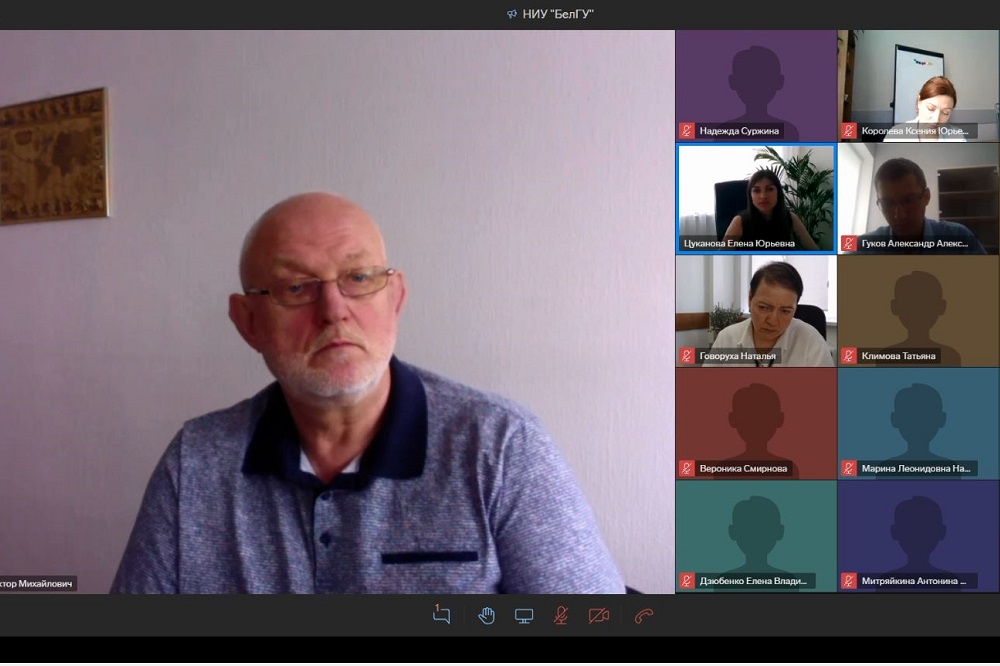Click muted mic icon on Надежда Суржина tile
The width and height of the screenshot is (1000, 666).
pos(687,130)
